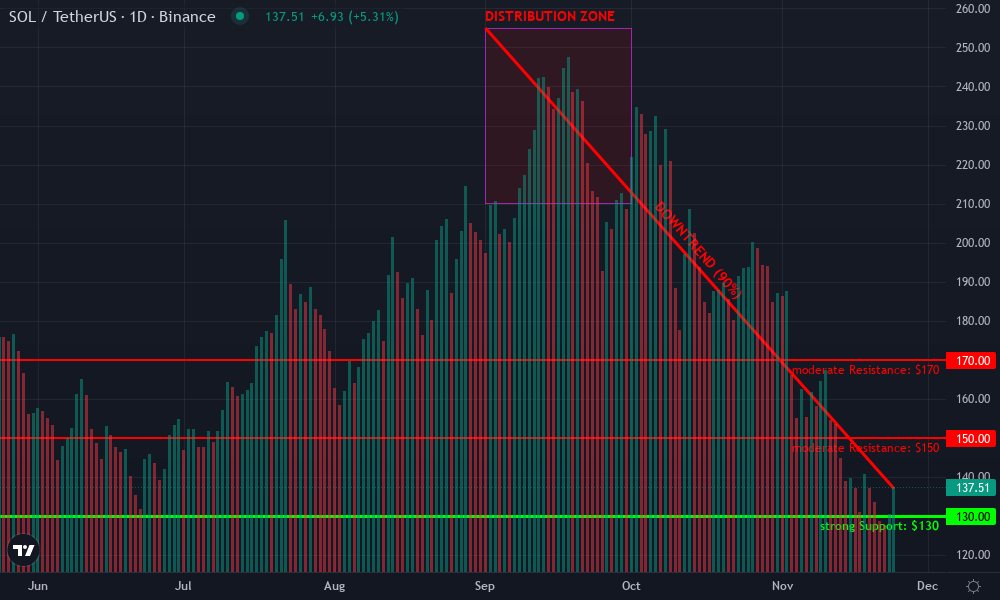Click the teal 137.51 last-price tag
The image size is (1000, 600).
[x=969, y=489]
